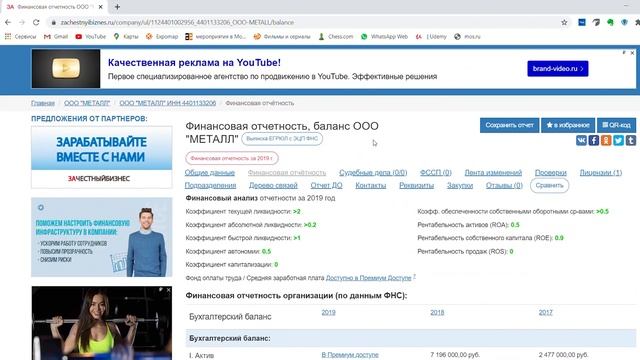Open the blue shield extension icon
This screenshot has width=640, height=360.
[x=624, y=22]
